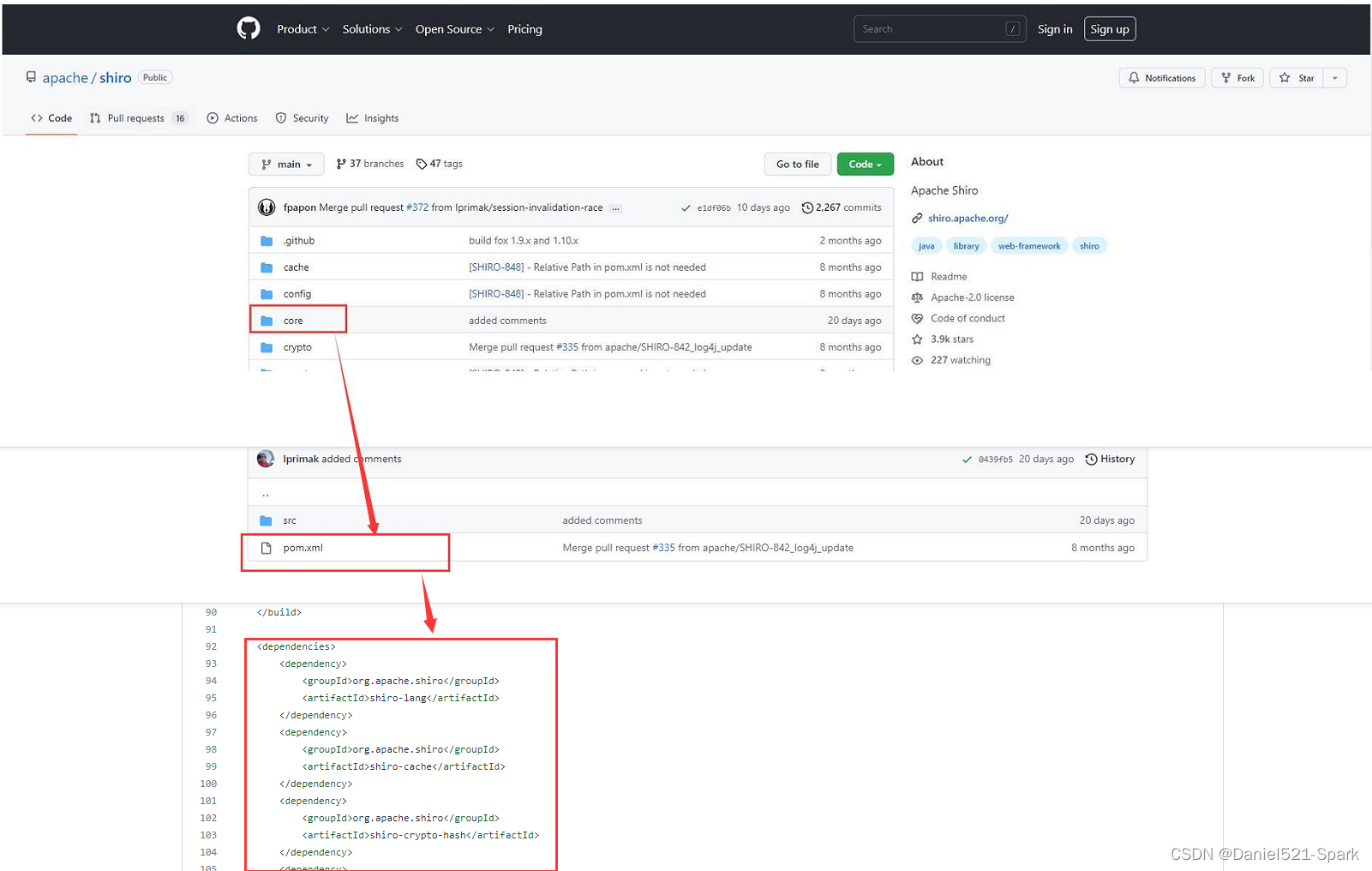Open the green Code dropdown

[x=866, y=165]
